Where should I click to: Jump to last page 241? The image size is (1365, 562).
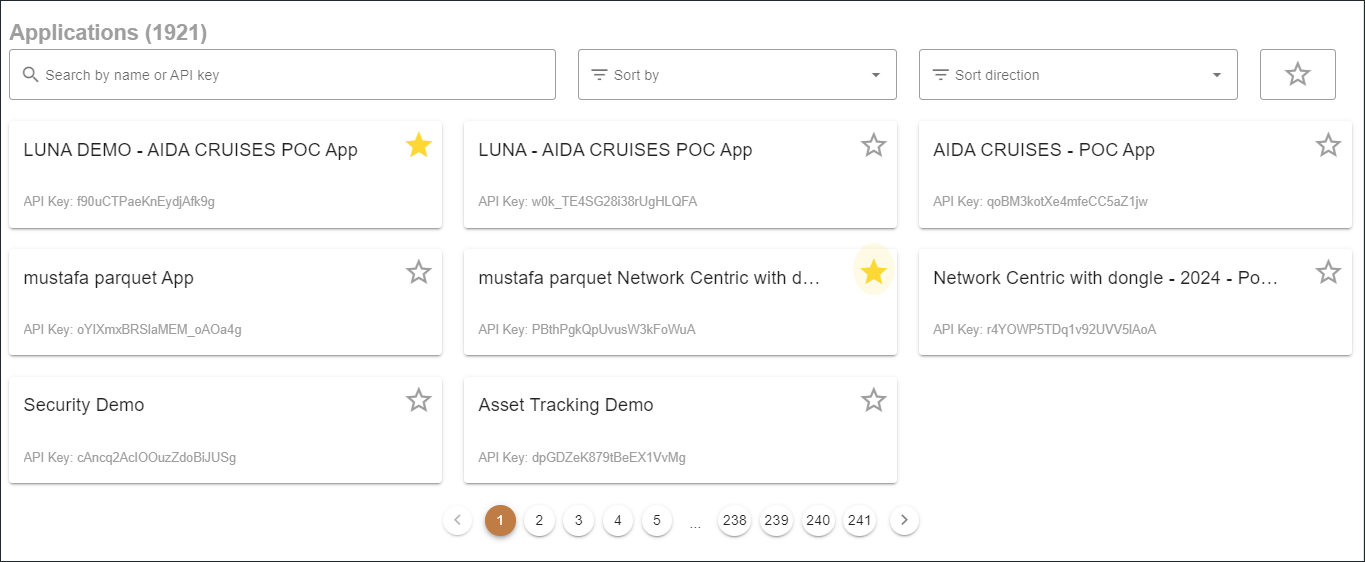coord(859,520)
